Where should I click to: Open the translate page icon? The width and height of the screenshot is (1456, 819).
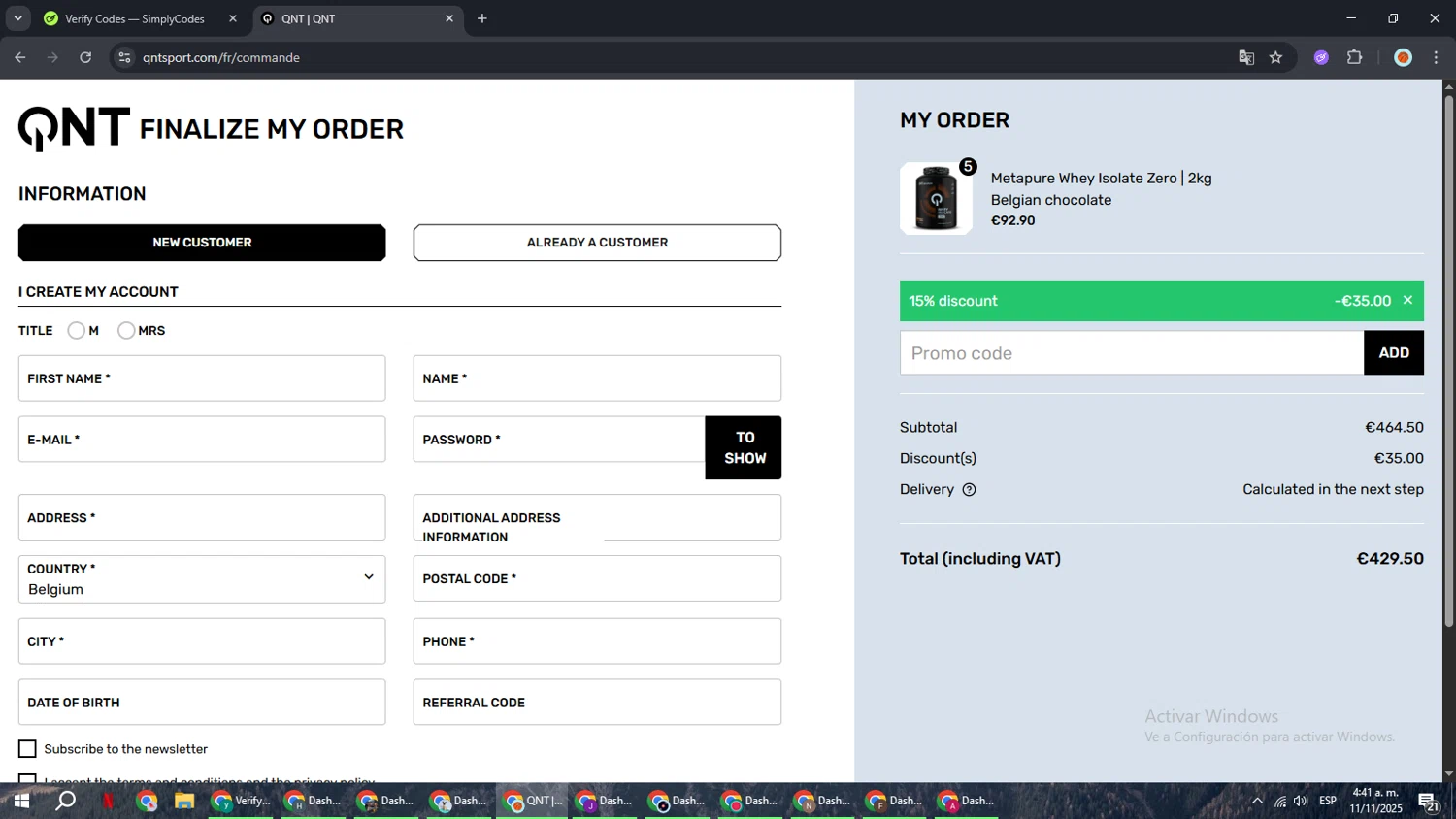click(1246, 57)
